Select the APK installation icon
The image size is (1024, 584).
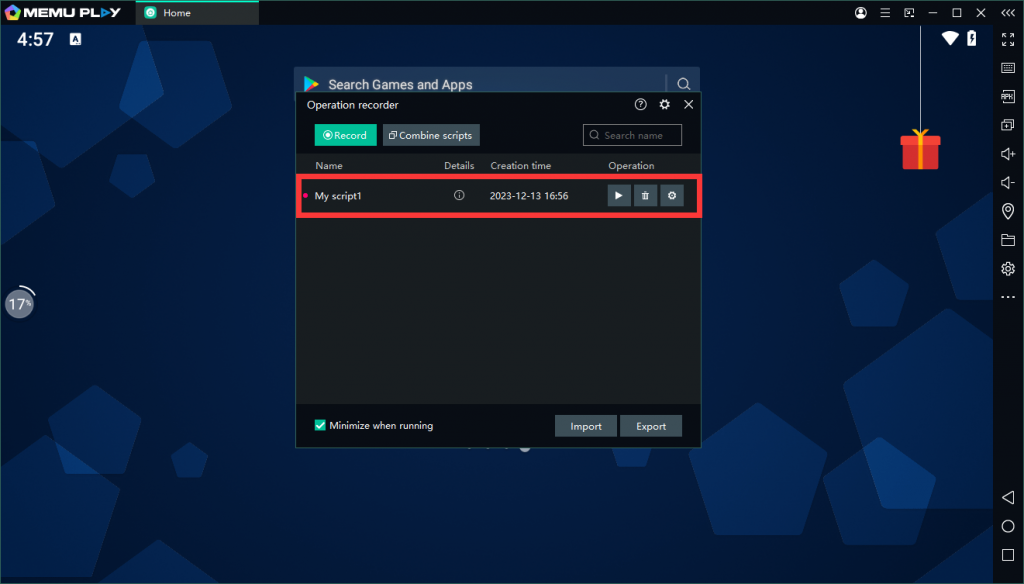tap(1007, 96)
